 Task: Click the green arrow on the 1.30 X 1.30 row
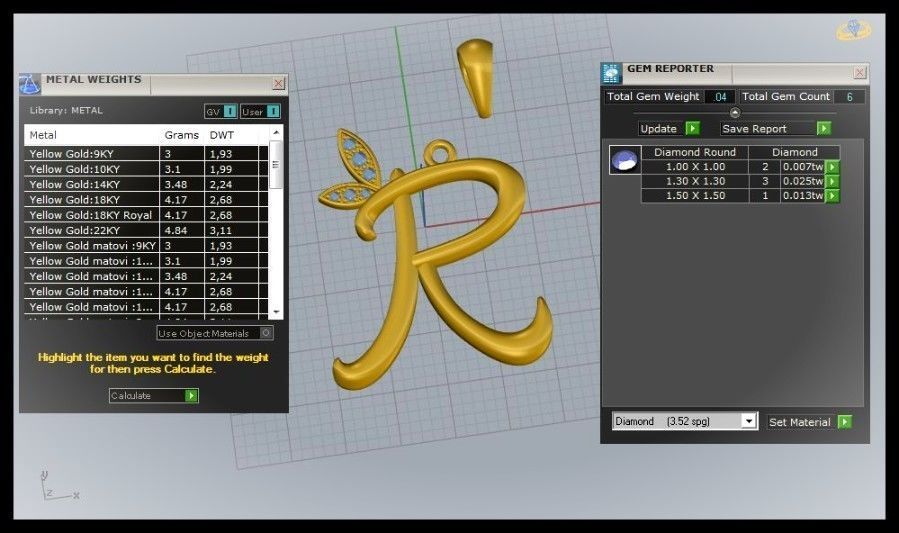point(832,181)
